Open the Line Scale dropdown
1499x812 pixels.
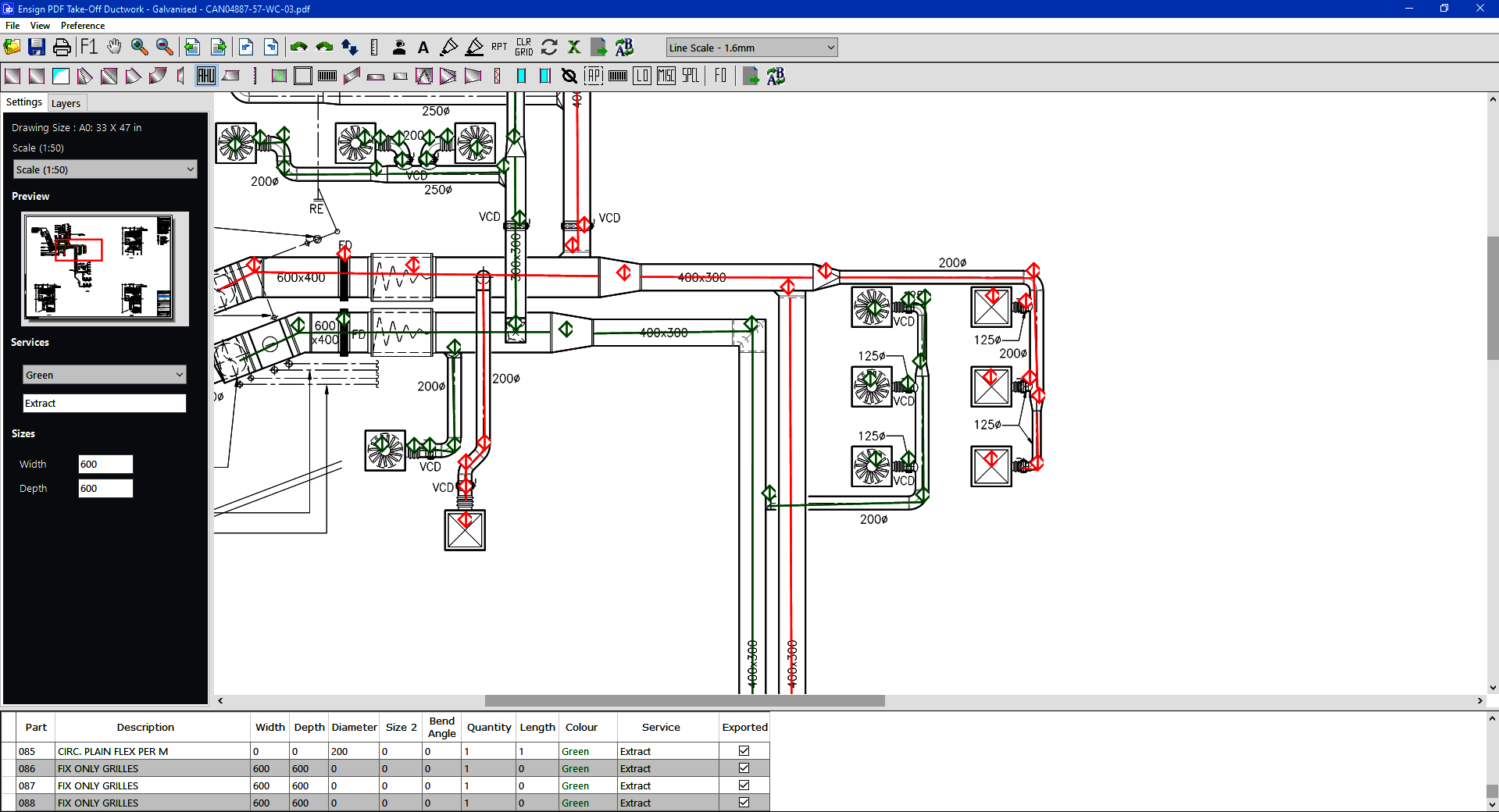pos(751,48)
